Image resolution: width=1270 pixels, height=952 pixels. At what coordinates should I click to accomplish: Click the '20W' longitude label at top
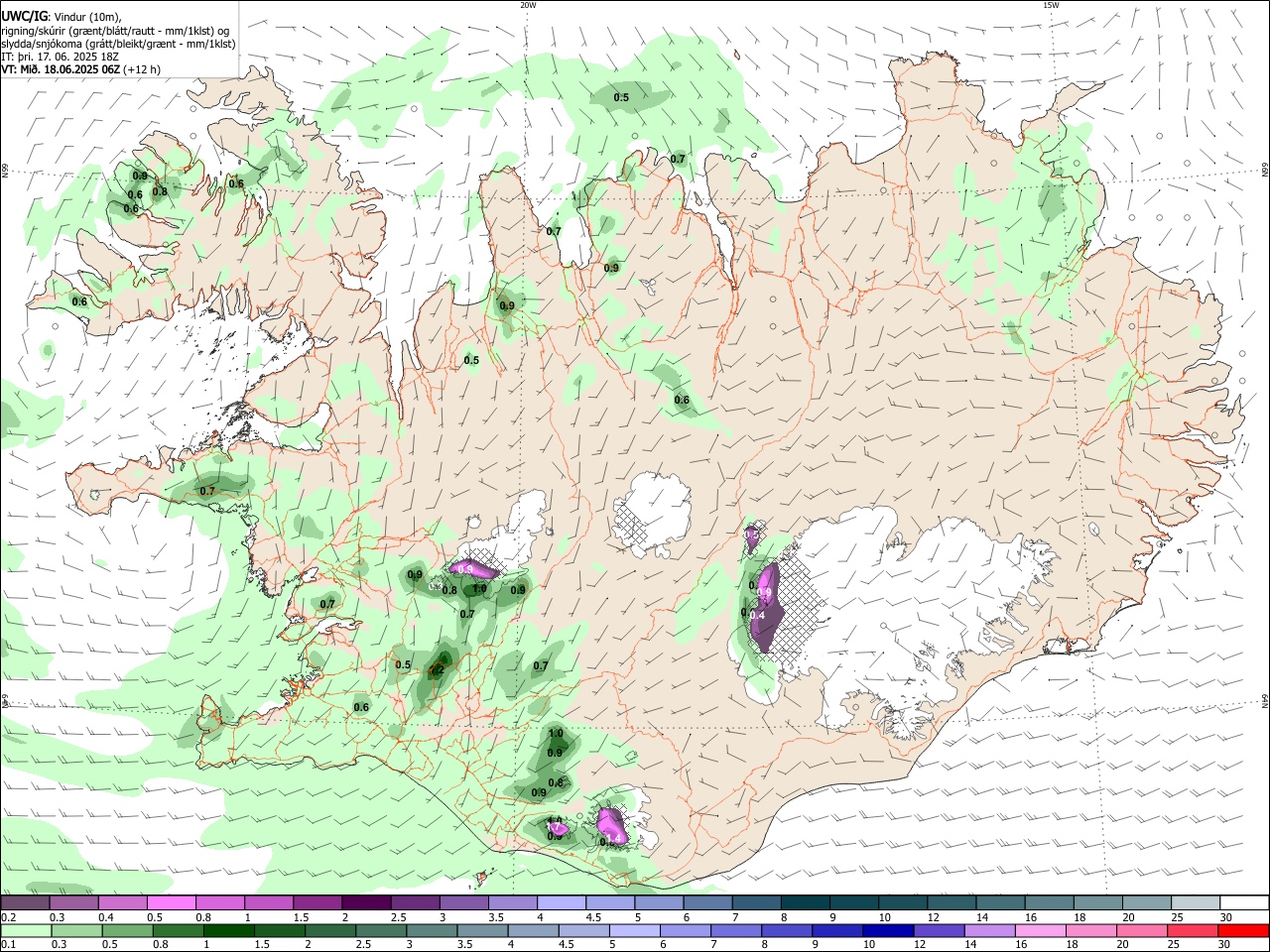coord(528,5)
